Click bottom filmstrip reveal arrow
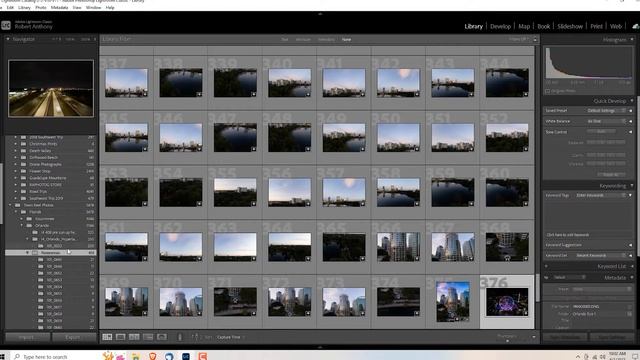 320,347
